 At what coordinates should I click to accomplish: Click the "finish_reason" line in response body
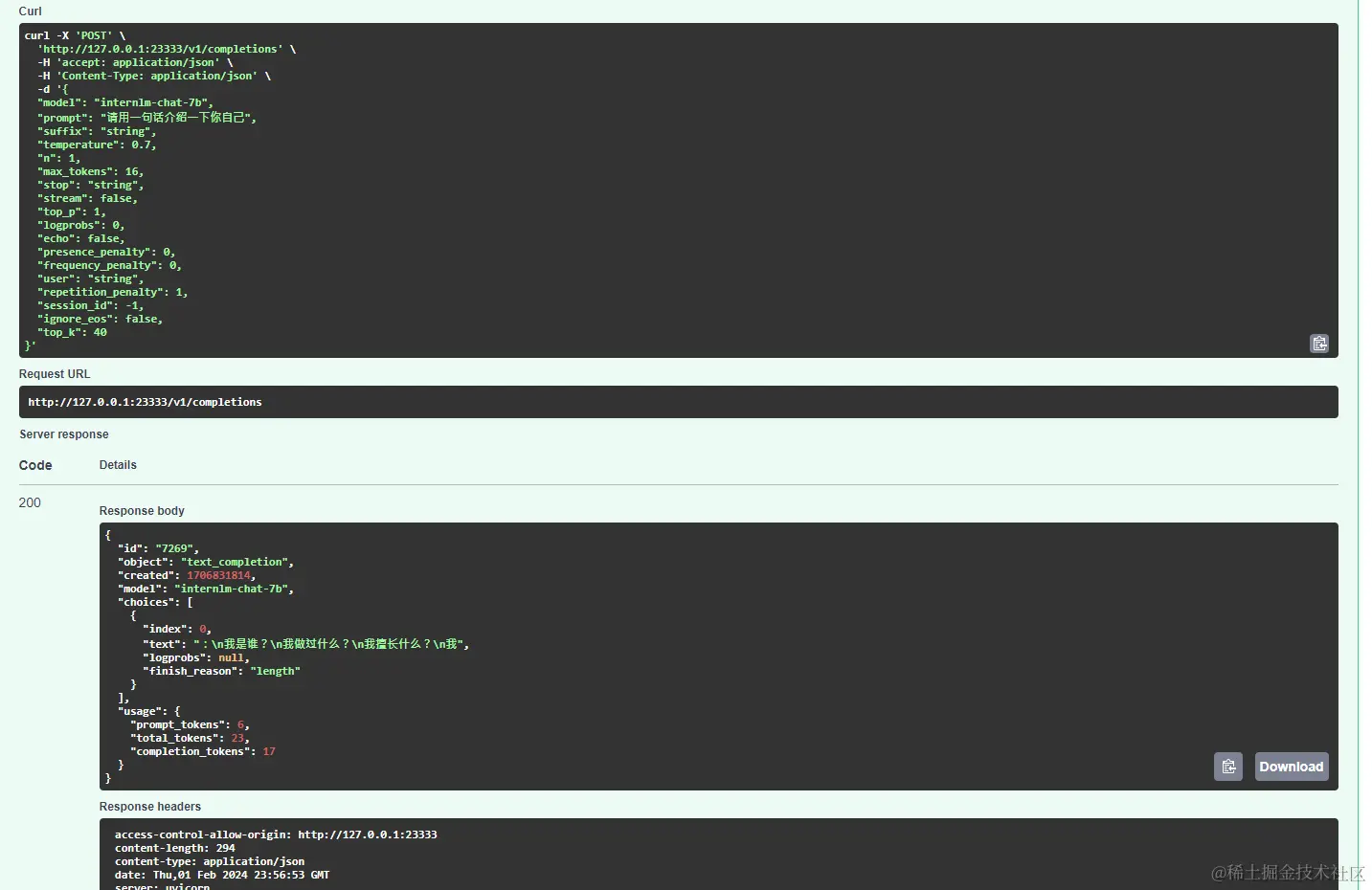[224, 671]
